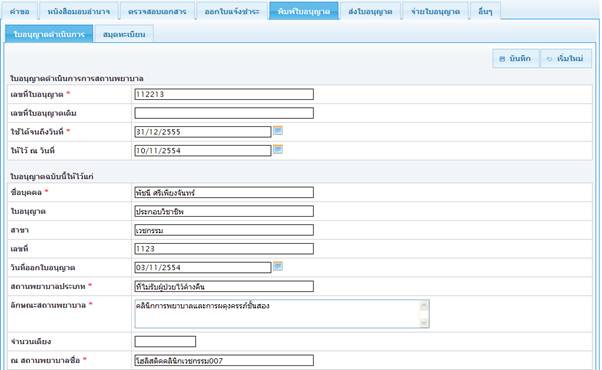
Task: Click the empty จำนวนเตียง input box
Action: pos(165,341)
